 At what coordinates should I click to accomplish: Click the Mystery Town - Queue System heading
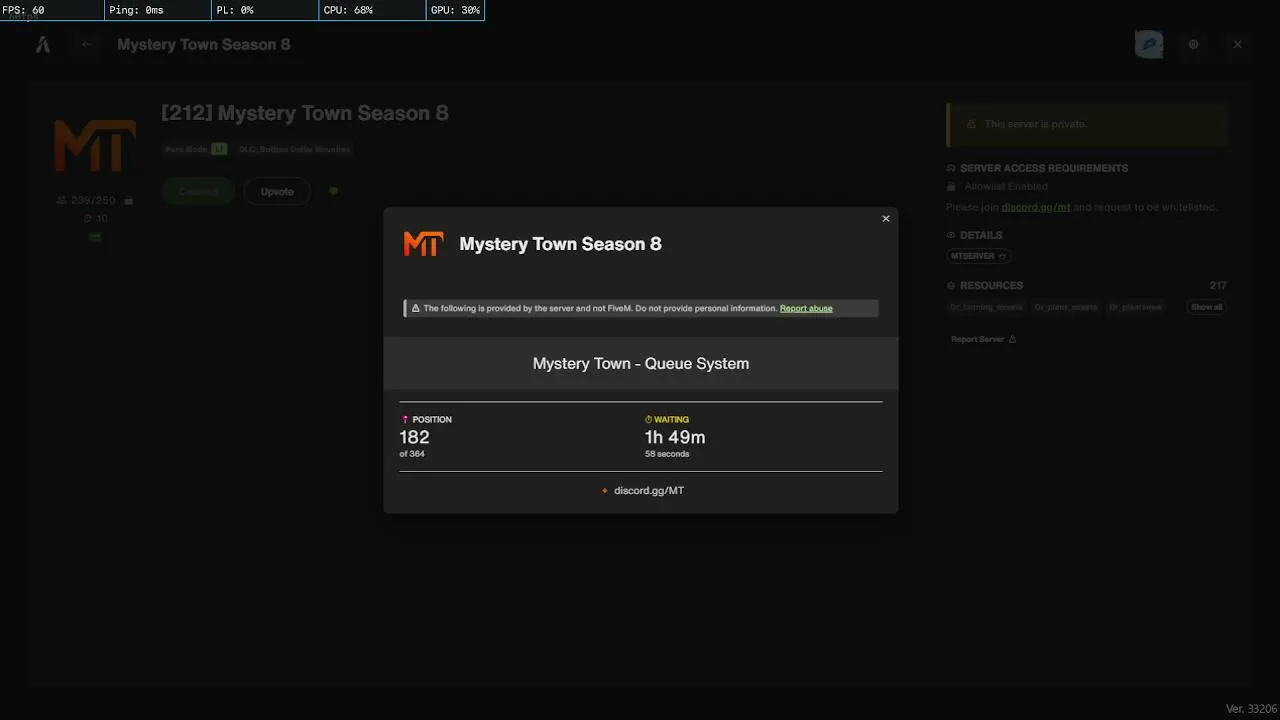coord(641,364)
